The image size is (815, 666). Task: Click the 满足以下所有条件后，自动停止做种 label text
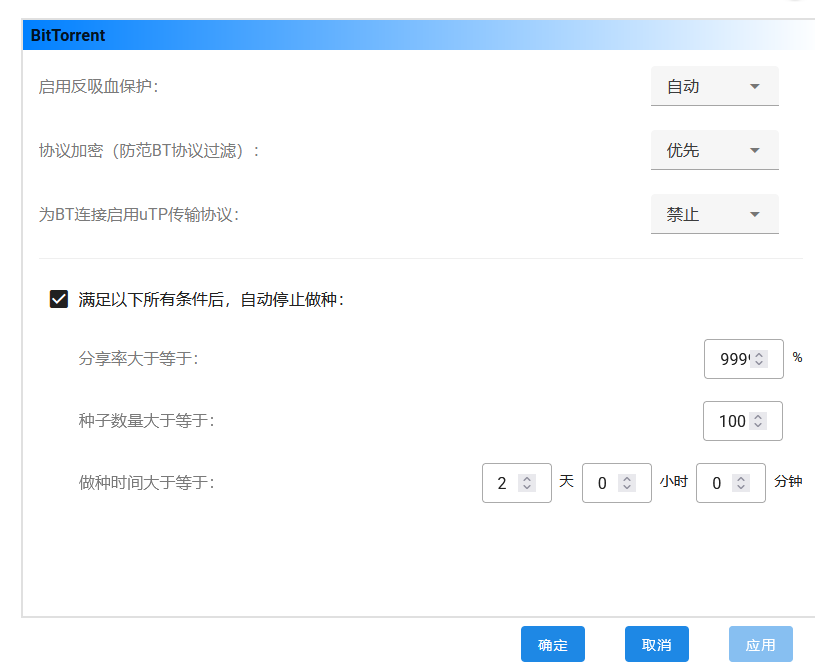coord(211,299)
